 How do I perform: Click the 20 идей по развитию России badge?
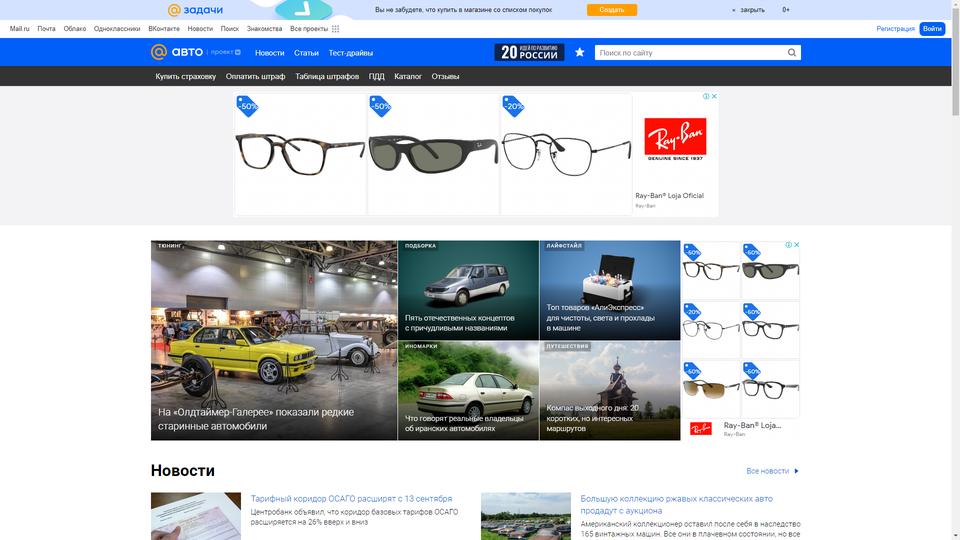[529, 52]
